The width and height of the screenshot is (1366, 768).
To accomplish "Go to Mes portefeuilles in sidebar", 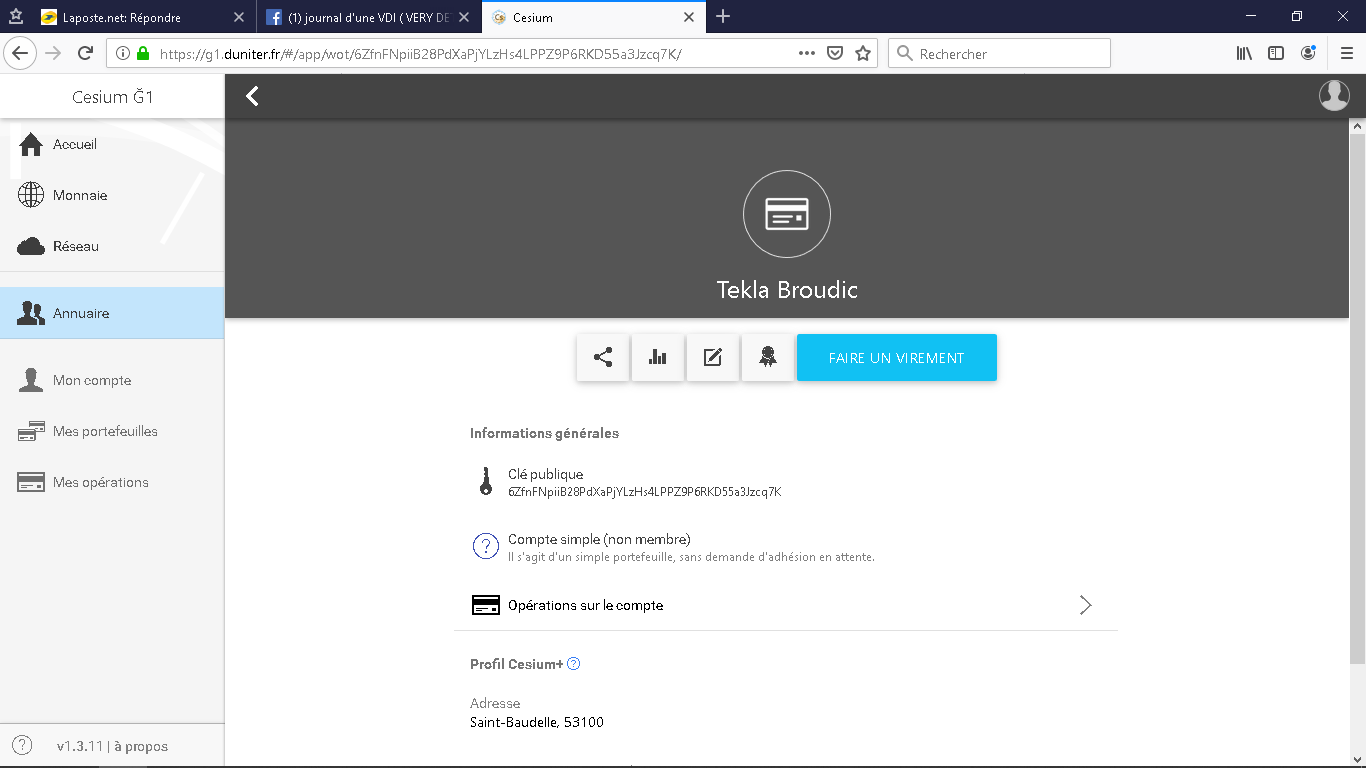I will click(x=105, y=431).
